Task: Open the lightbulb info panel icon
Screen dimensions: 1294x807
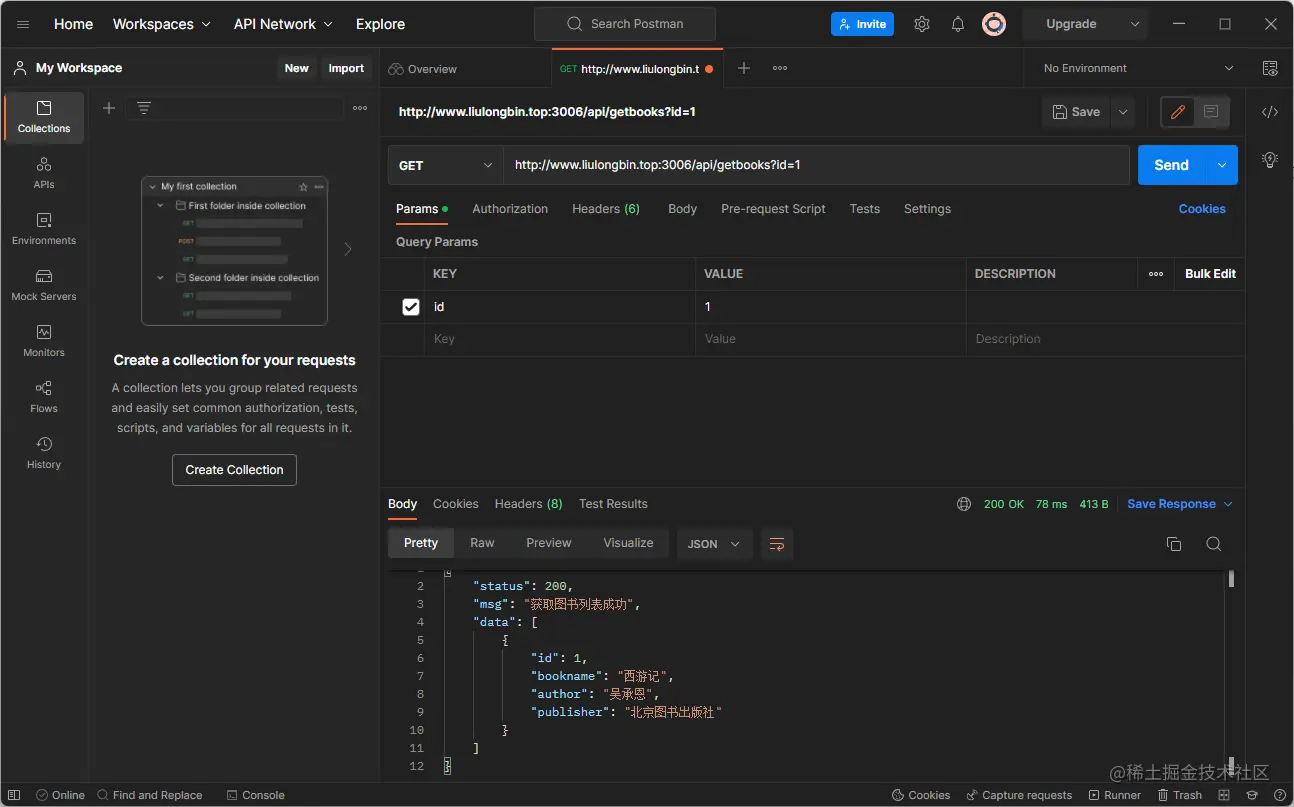Action: coord(1270,159)
